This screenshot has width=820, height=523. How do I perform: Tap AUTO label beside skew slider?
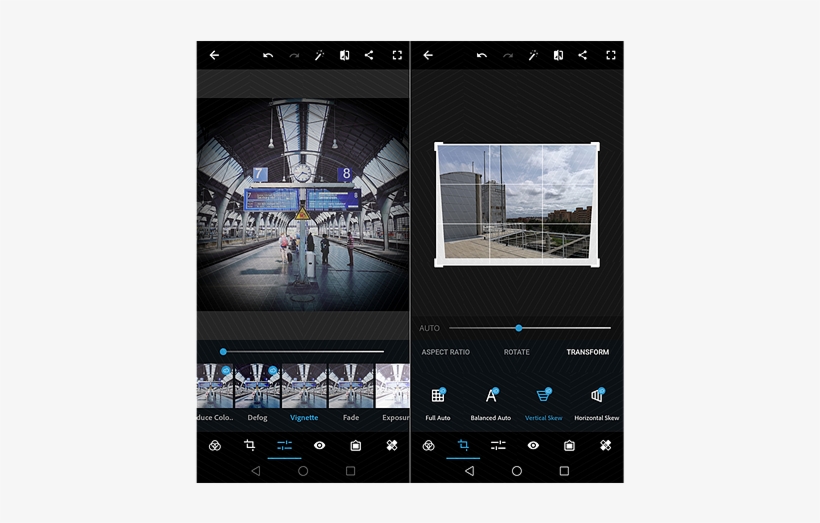point(429,328)
